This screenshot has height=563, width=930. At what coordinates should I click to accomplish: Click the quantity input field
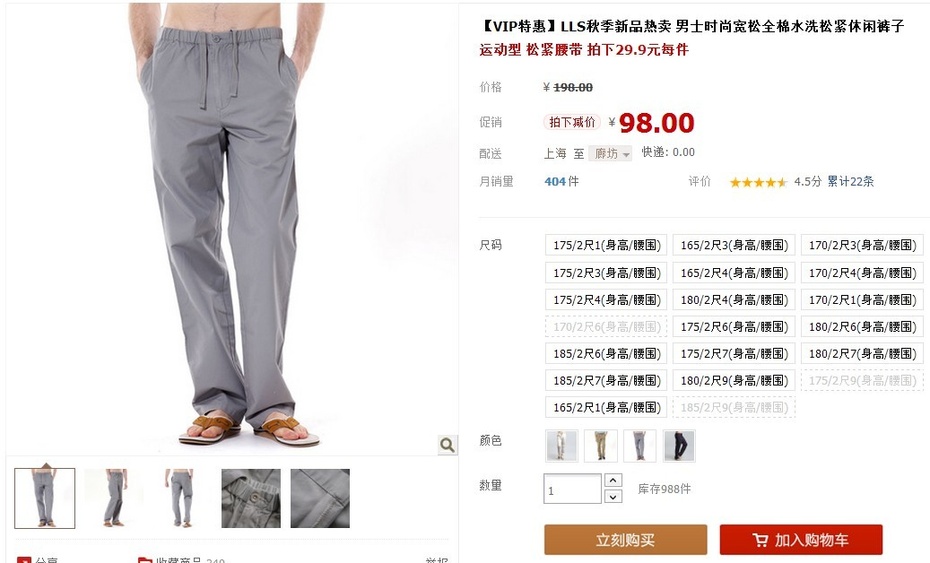(x=572, y=489)
